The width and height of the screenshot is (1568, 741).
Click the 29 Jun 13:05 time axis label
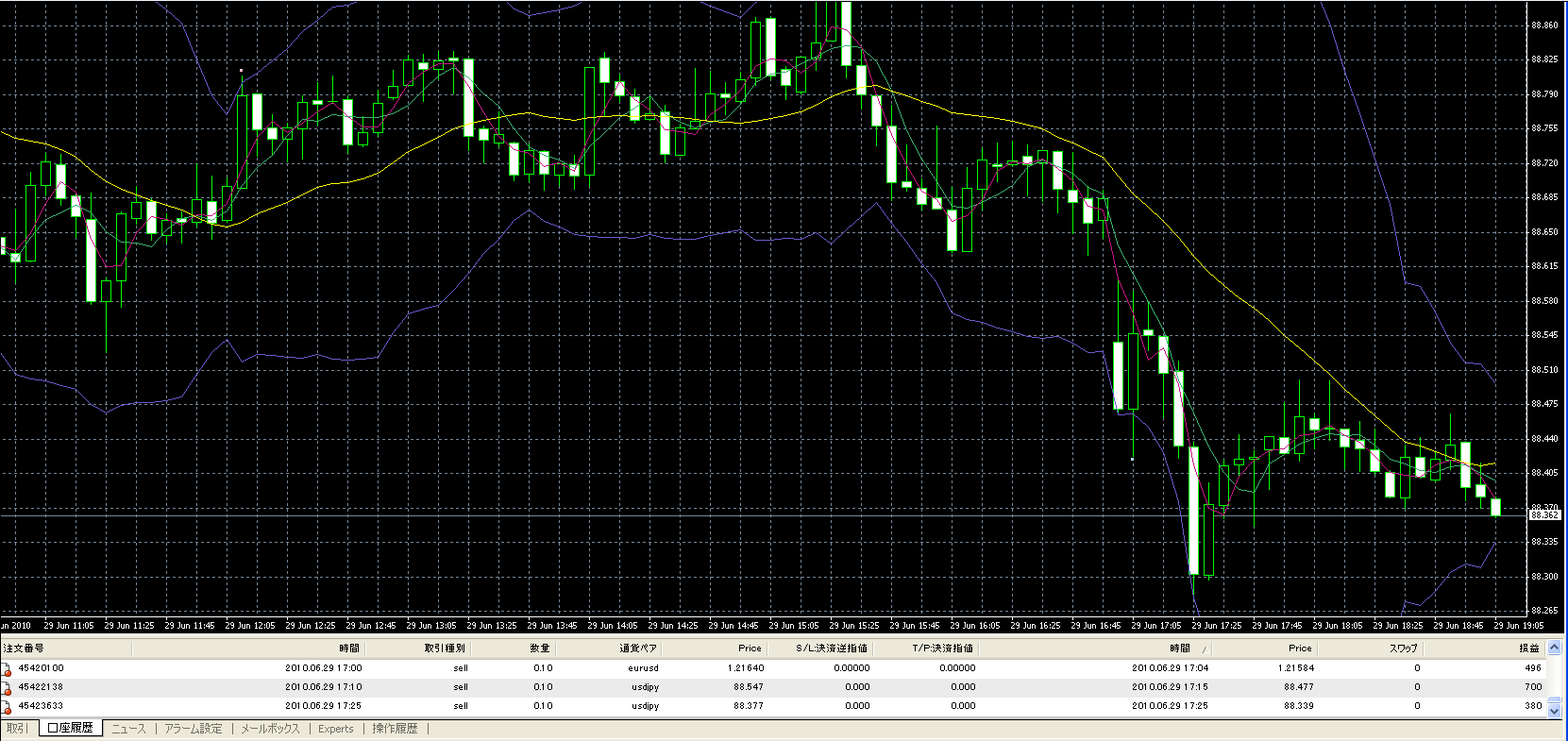click(x=431, y=625)
